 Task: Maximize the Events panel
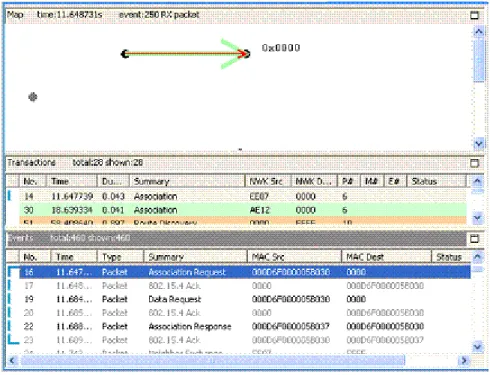tap(474, 239)
